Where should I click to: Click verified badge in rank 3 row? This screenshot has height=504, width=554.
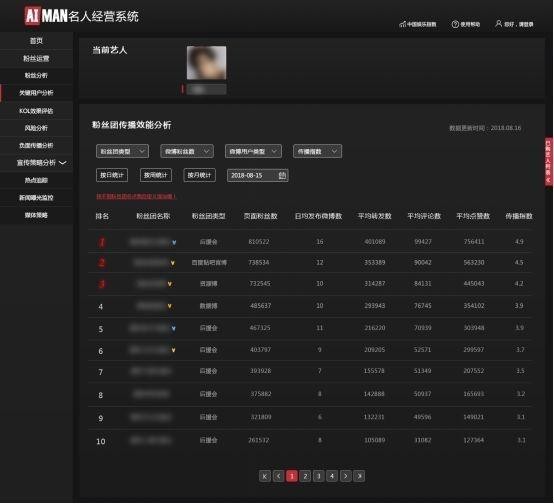[x=170, y=284]
